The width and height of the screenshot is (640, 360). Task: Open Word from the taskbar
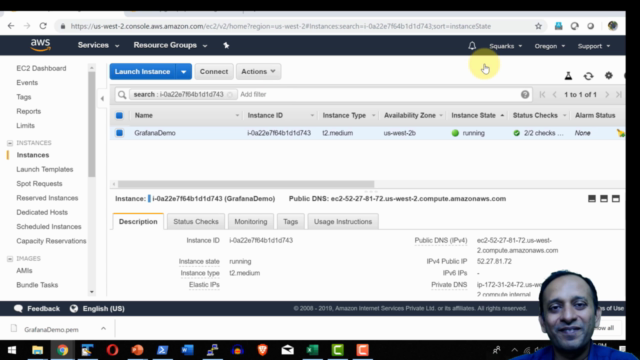[187, 350]
